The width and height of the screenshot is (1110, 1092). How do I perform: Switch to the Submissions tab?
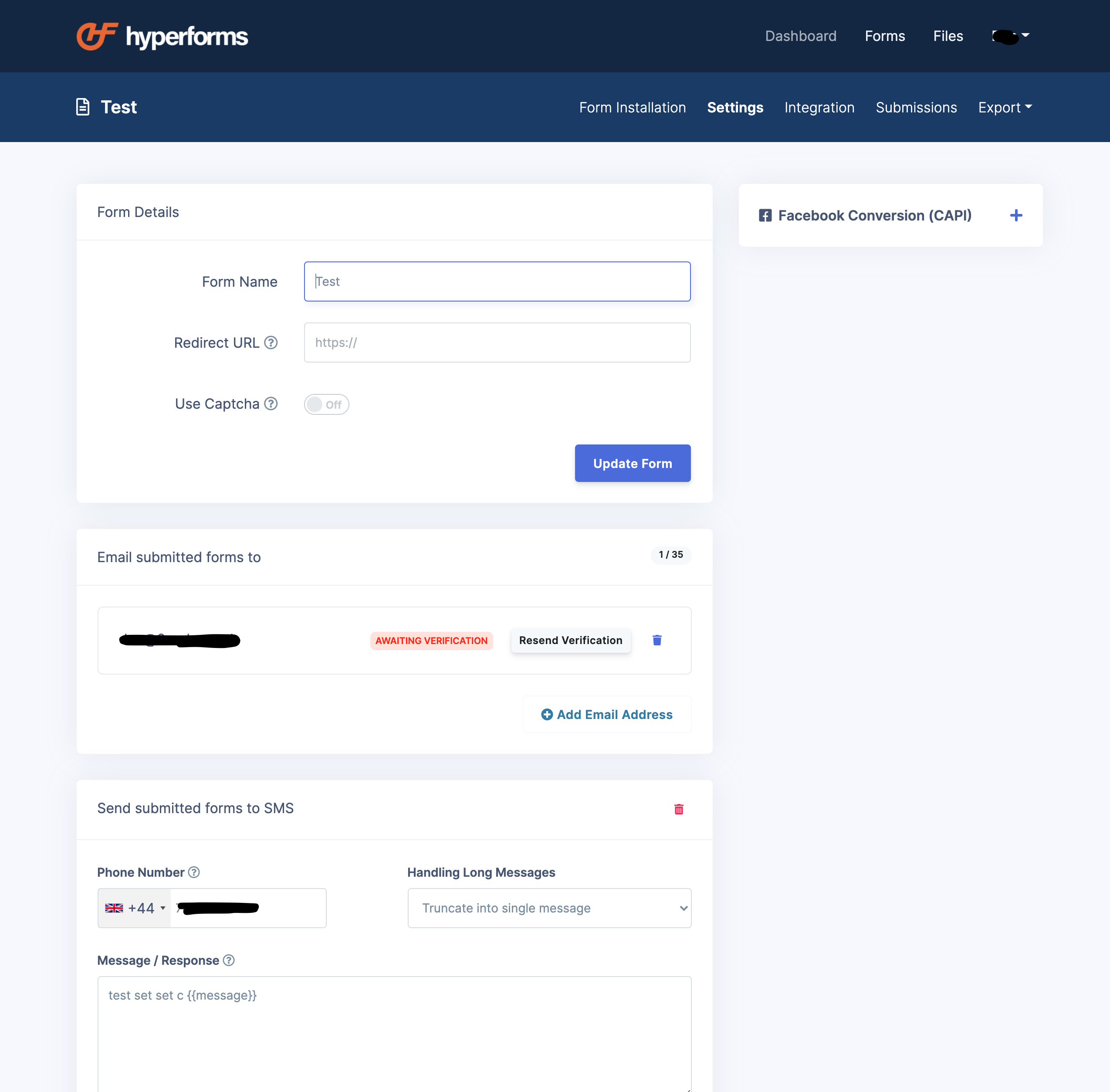[x=916, y=107]
